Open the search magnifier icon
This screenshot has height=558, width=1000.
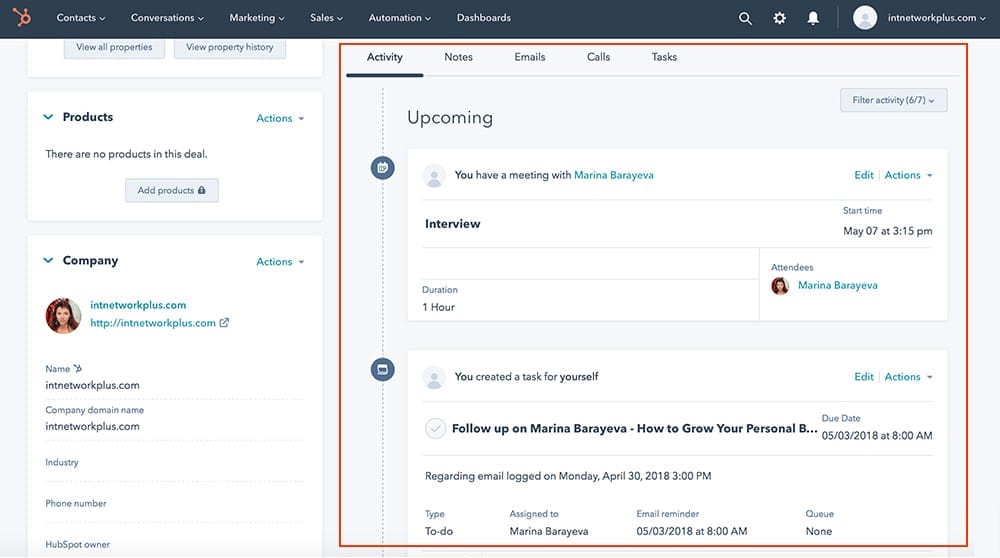745,18
